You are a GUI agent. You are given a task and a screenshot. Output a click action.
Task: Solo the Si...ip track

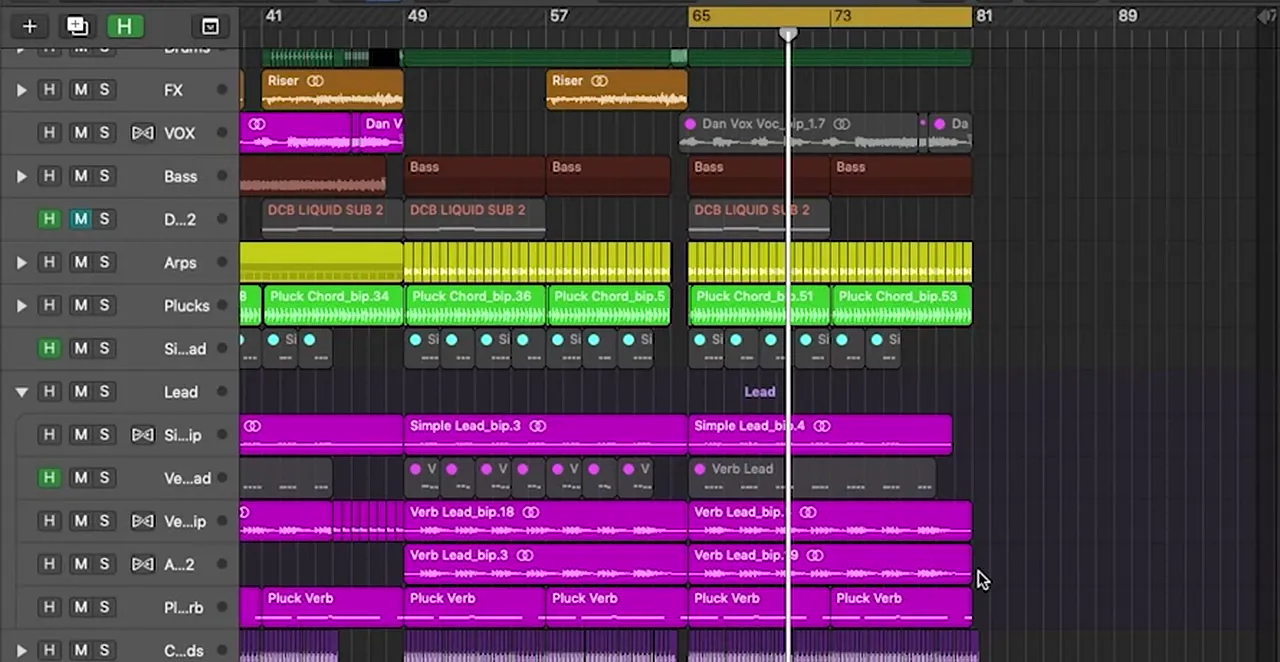pos(104,435)
